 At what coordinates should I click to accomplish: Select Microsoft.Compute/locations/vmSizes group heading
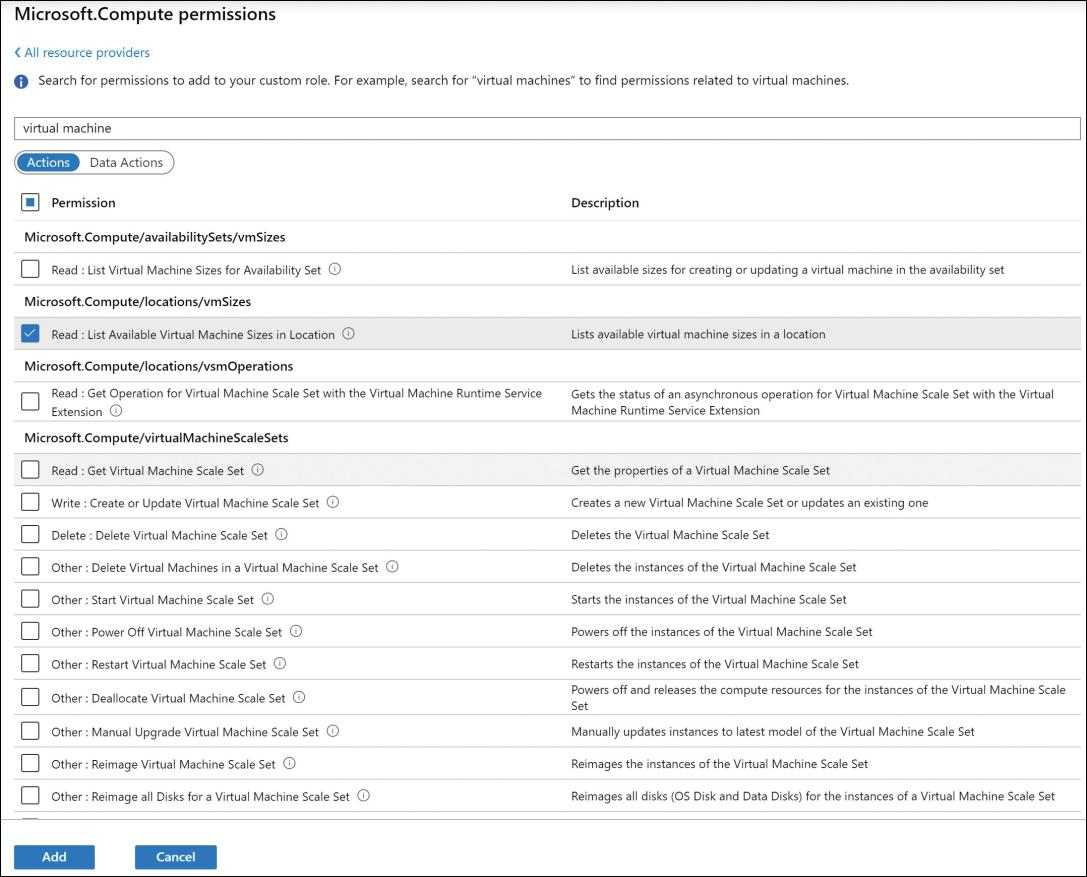[x=137, y=302]
